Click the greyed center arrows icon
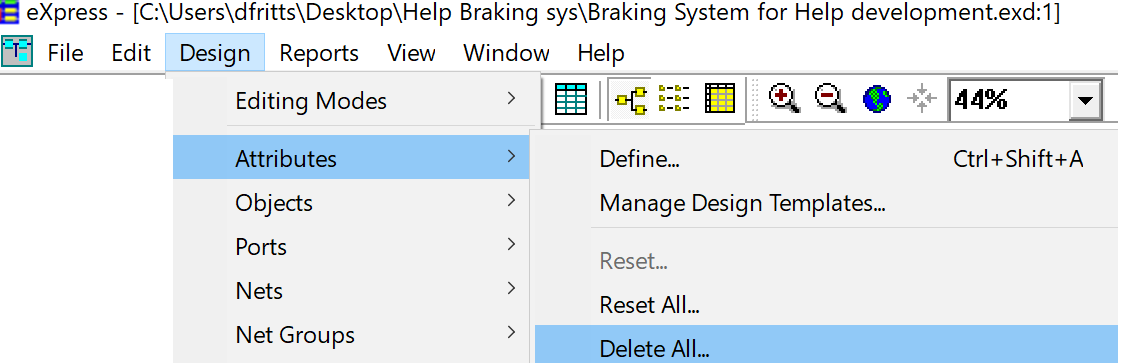This screenshot has height=364, width=1122. 921,99
